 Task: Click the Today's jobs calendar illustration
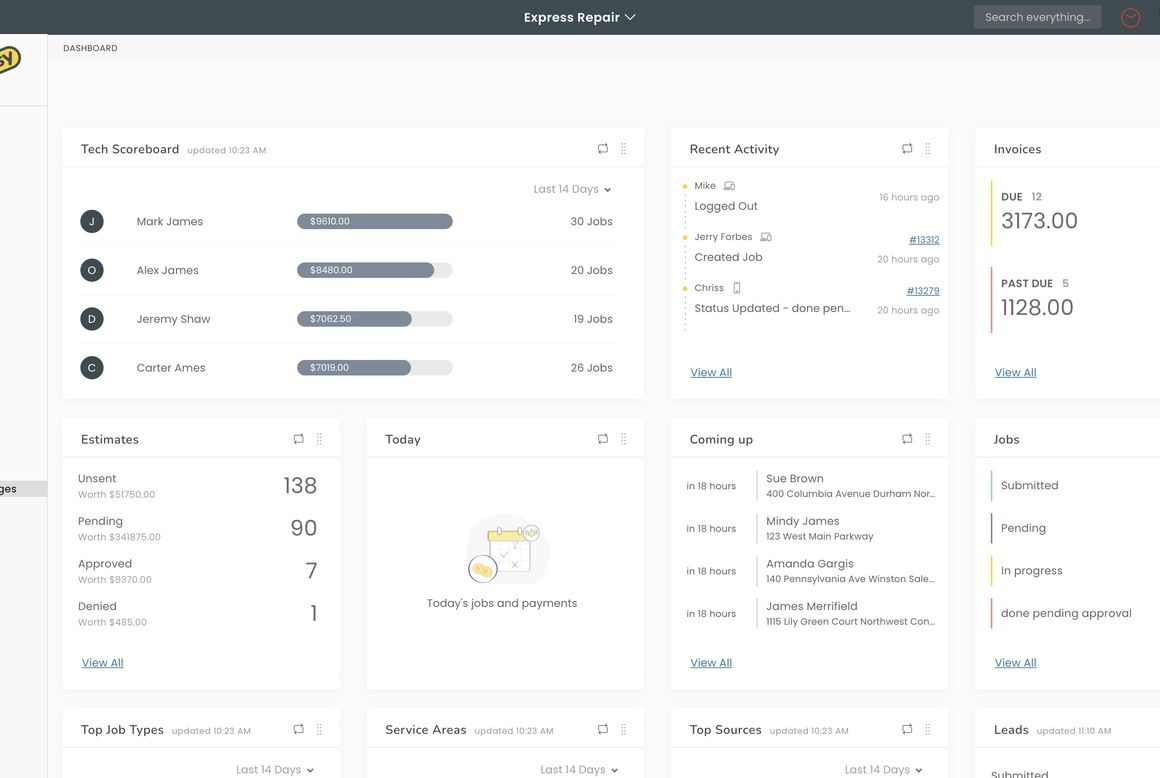click(507, 549)
